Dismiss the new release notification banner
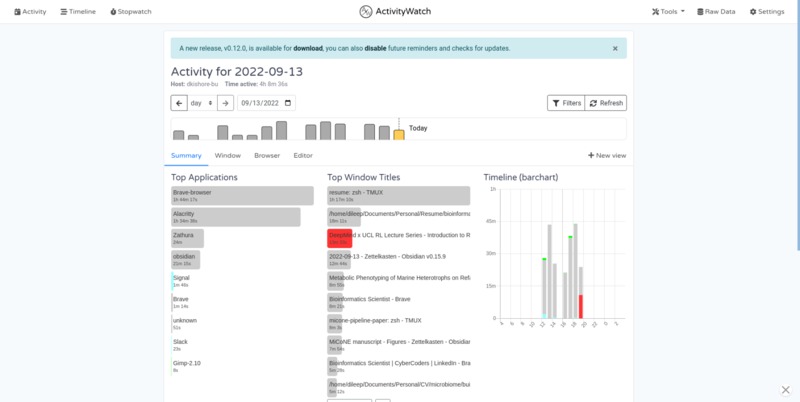 [615, 48]
